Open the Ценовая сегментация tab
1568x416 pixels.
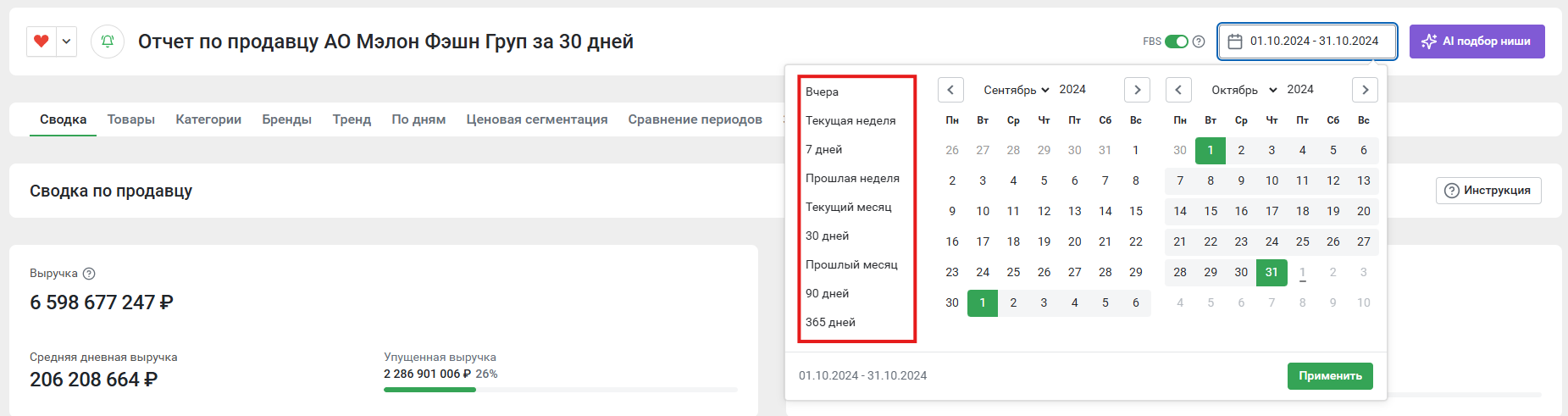(x=537, y=119)
